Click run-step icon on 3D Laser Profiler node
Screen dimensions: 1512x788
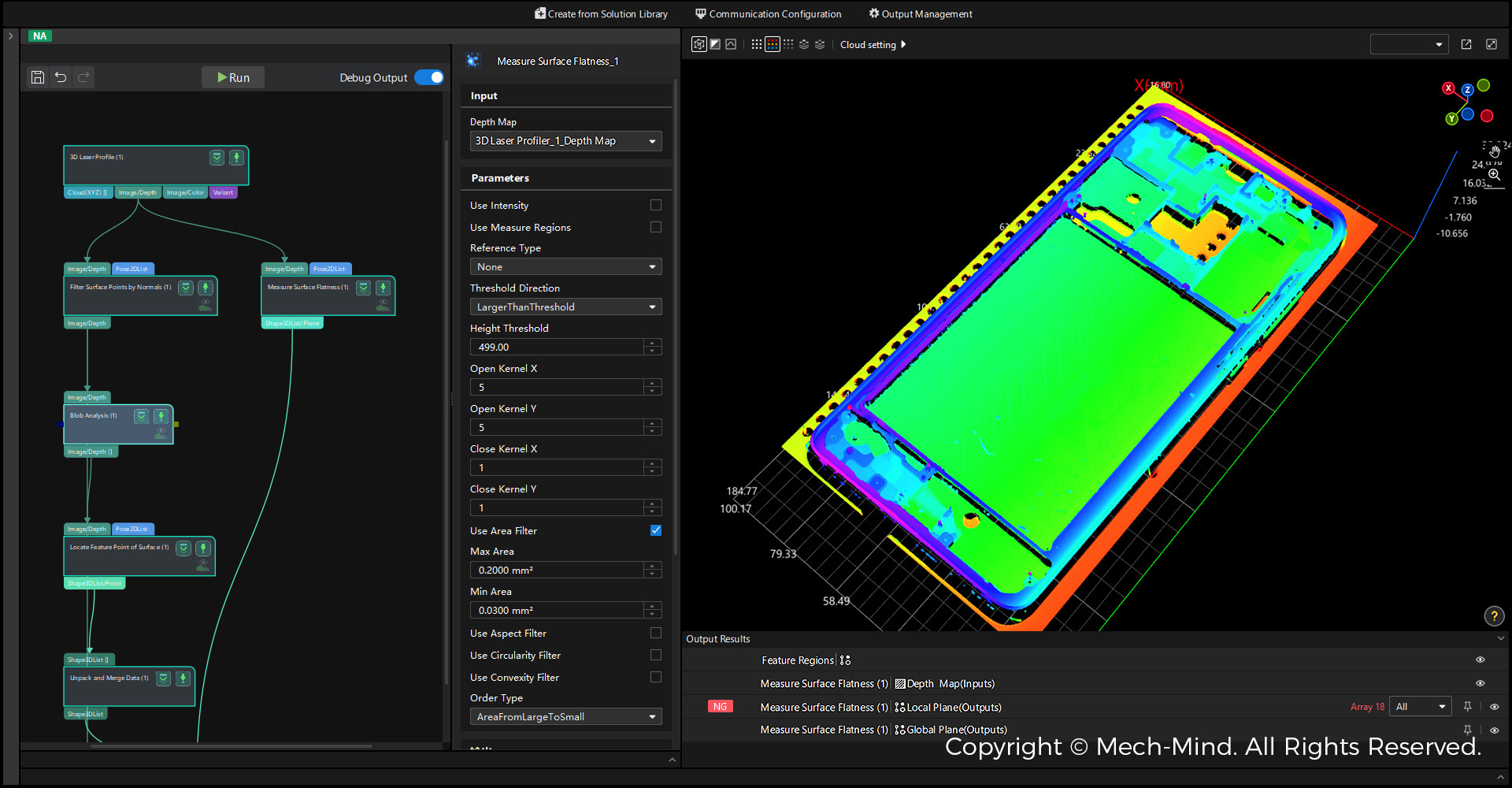[x=236, y=158]
